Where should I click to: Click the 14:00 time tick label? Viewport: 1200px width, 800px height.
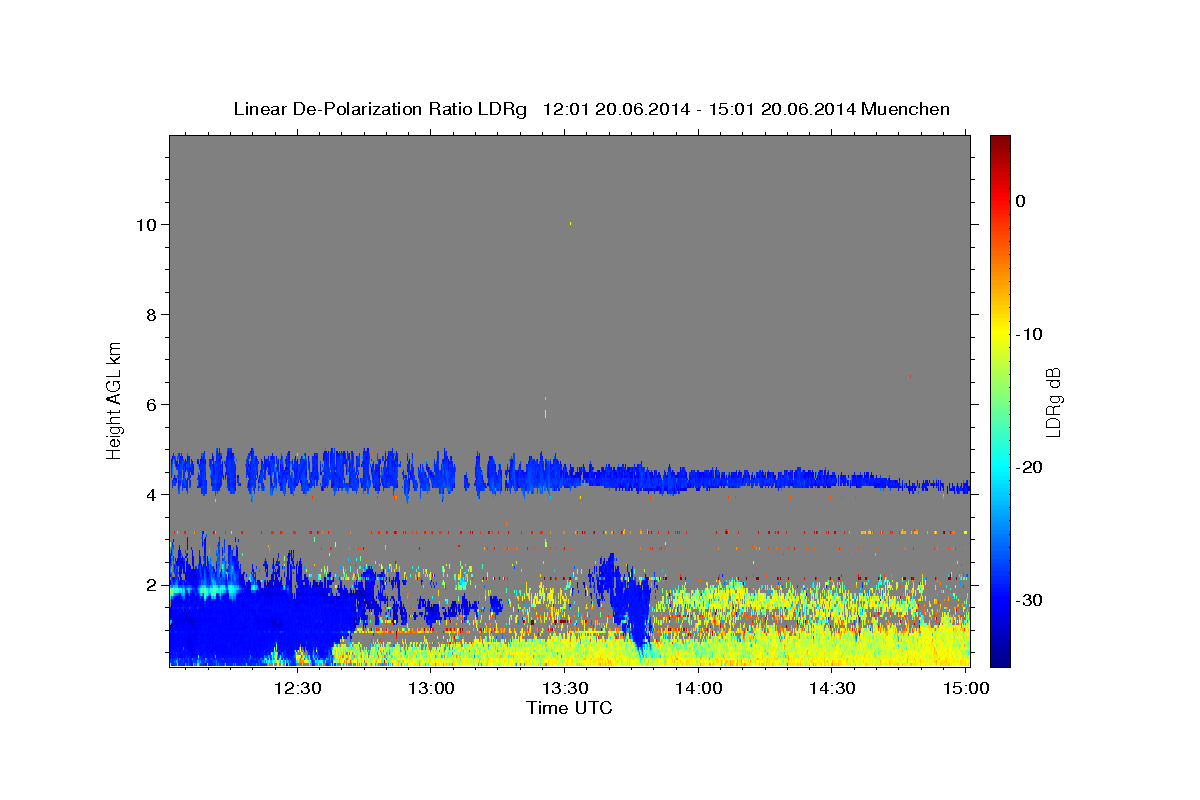click(698, 688)
